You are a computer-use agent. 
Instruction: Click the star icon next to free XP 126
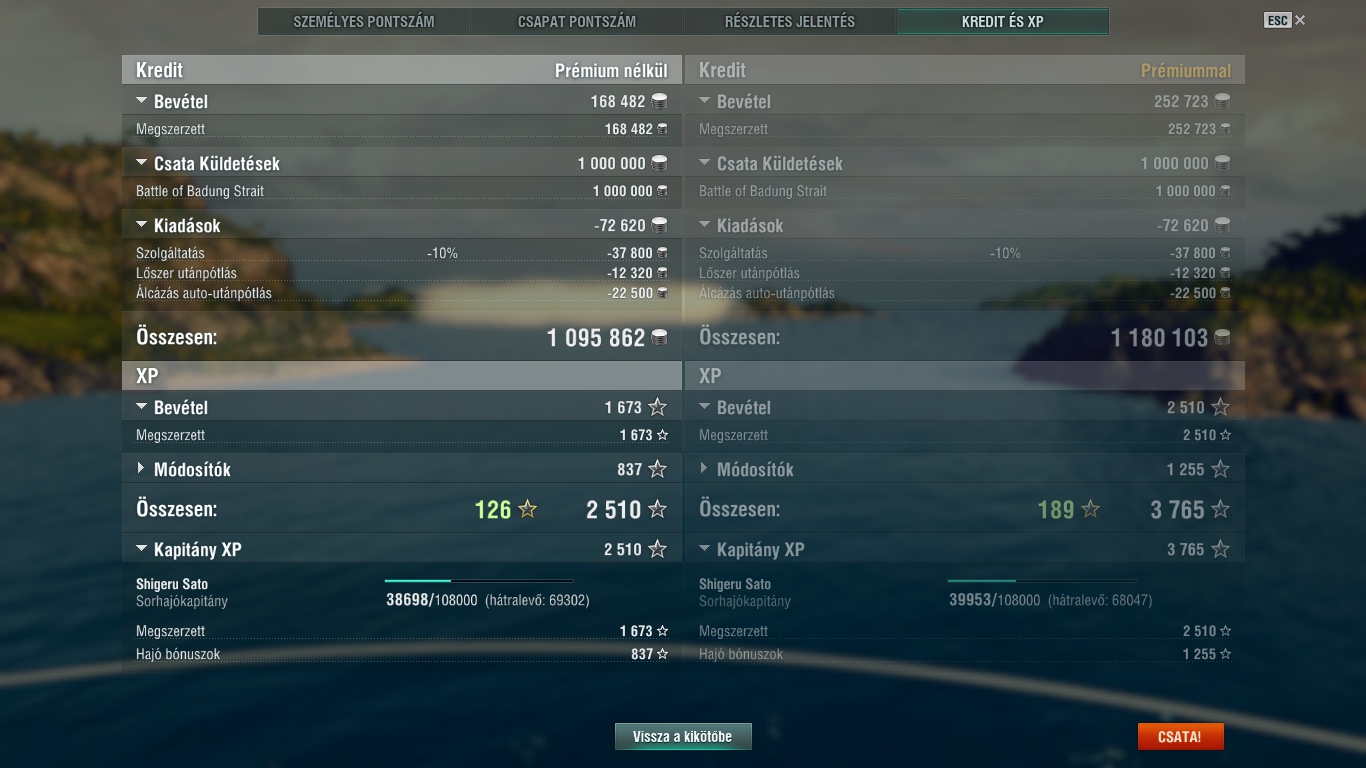click(528, 510)
